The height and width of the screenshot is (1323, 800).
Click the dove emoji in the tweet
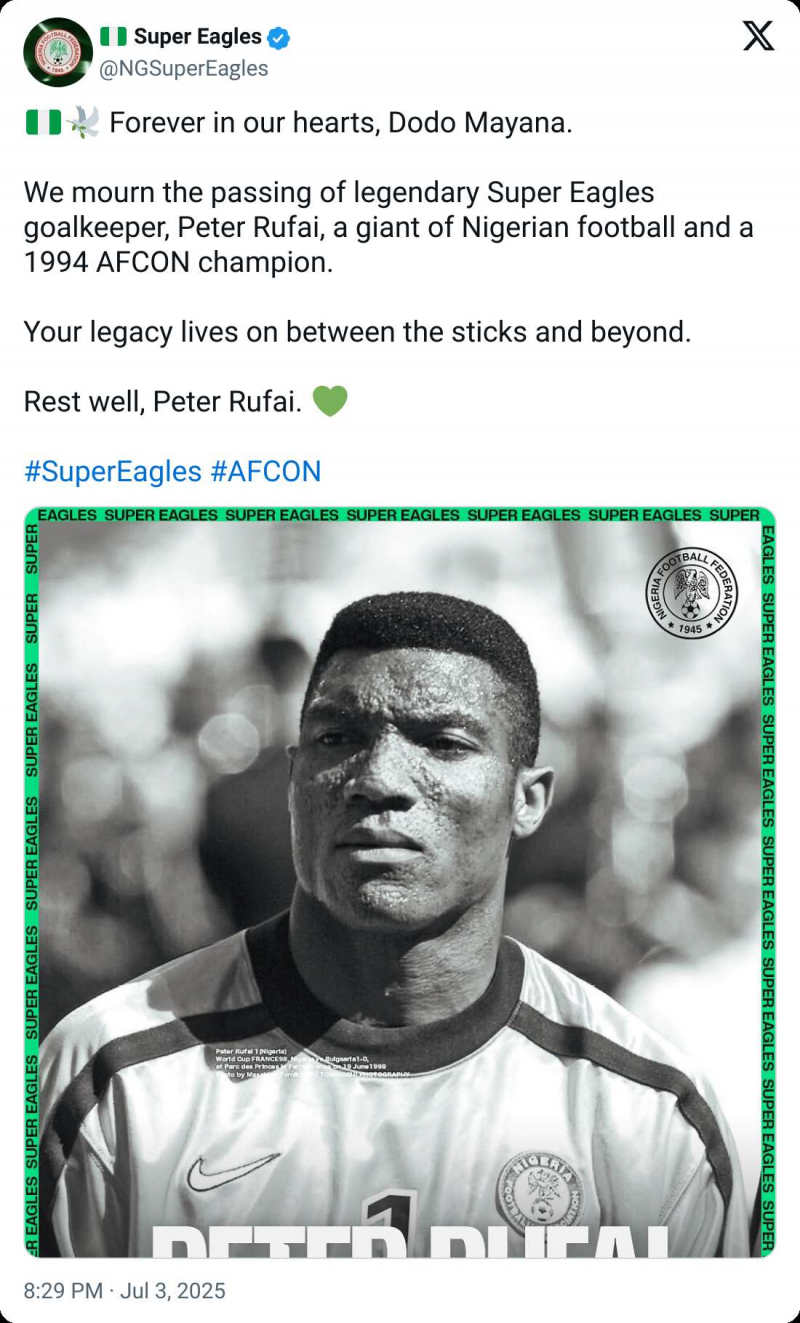pyautogui.click(x=82, y=123)
